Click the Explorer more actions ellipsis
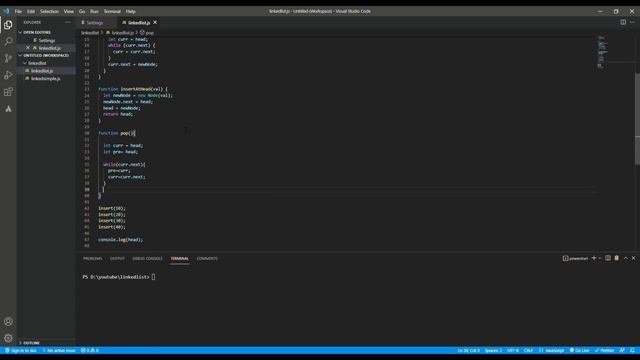Screen dimensions: 640x360 pos(68,22)
